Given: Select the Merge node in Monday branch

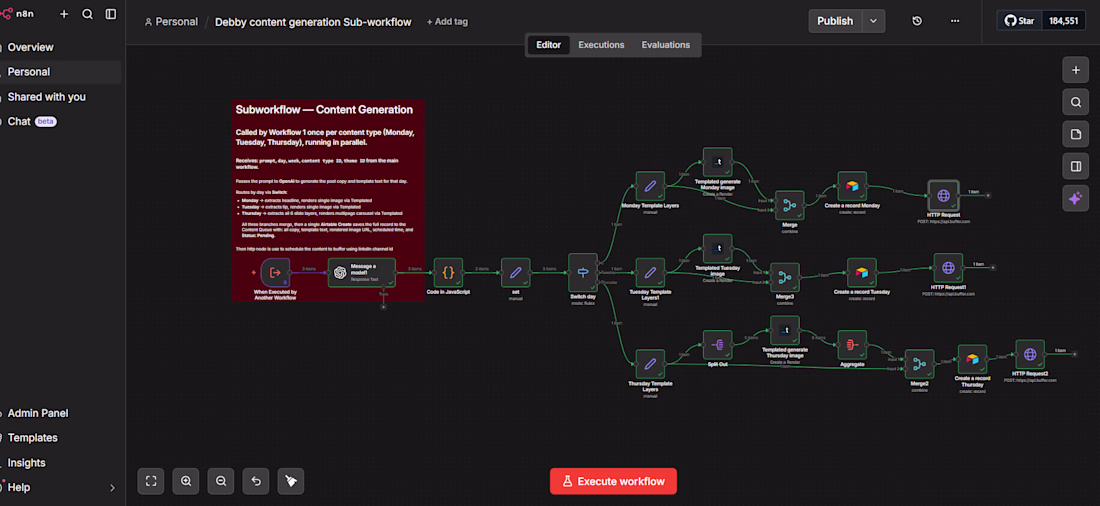Looking at the screenshot, I should click(790, 205).
